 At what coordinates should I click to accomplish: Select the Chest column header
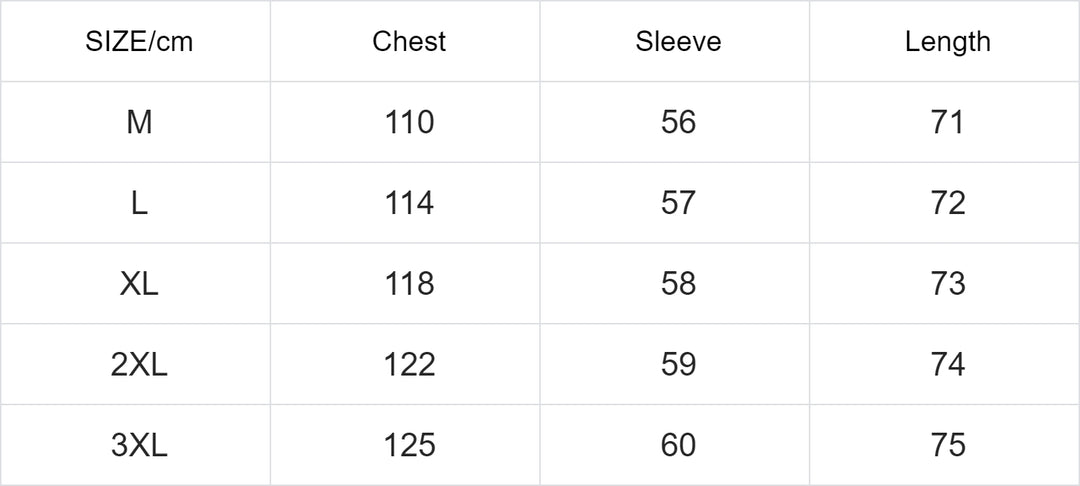pos(409,42)
